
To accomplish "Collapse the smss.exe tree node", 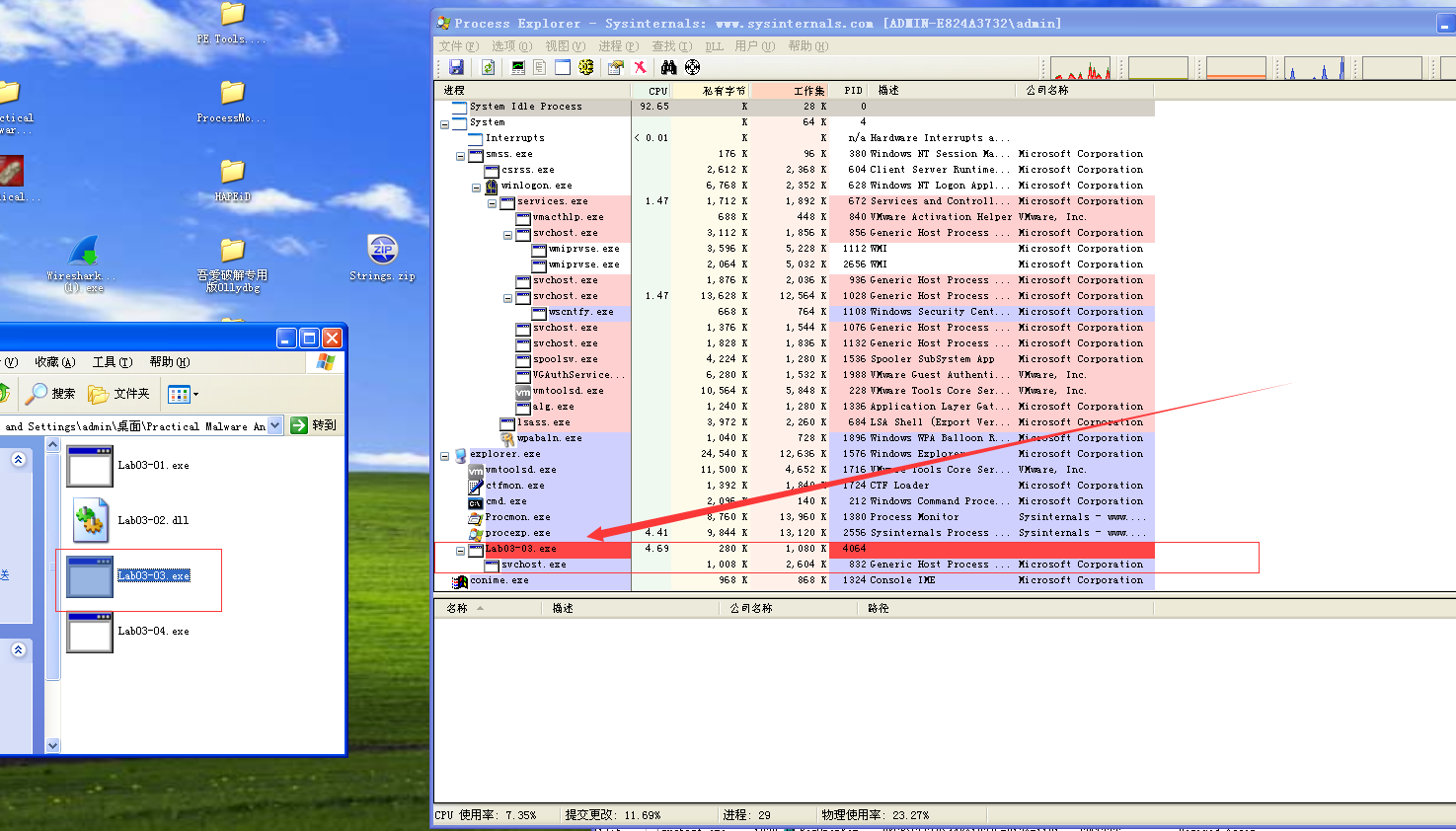I will click(x=460, y=155).
